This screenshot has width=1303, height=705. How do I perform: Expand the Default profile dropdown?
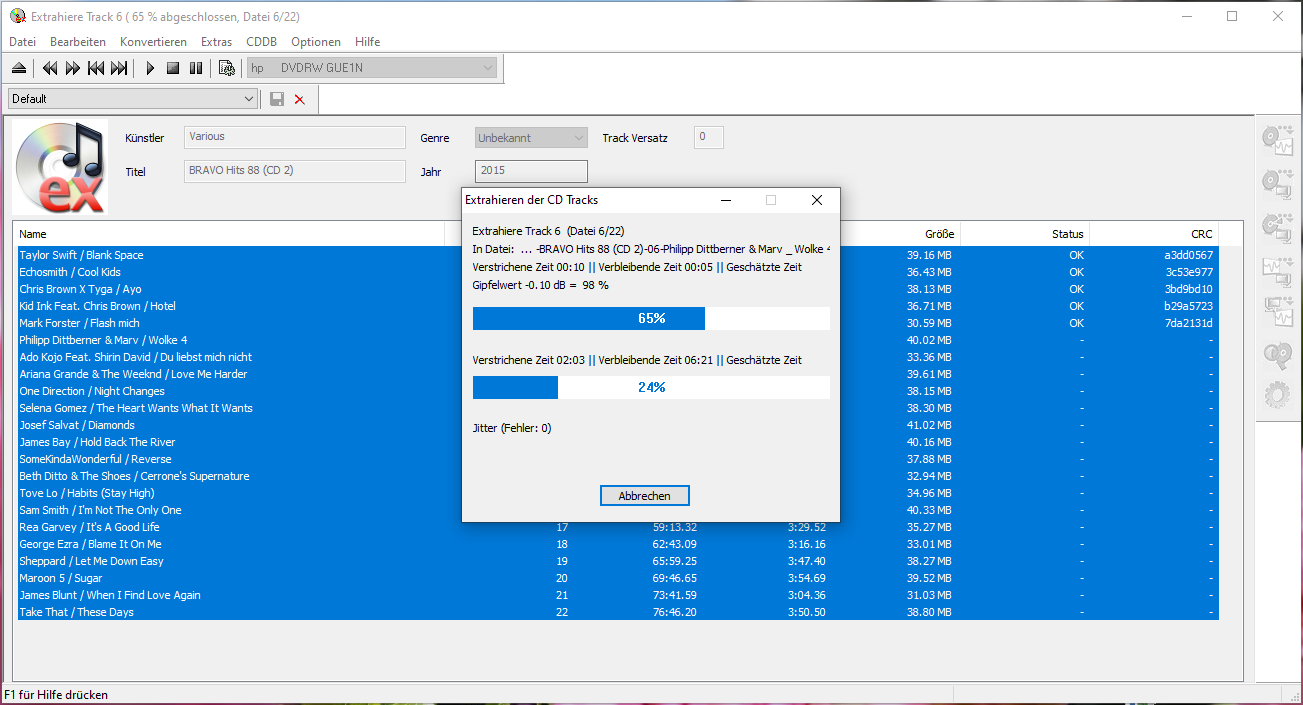pyautogui.click(x=249, y=99)
